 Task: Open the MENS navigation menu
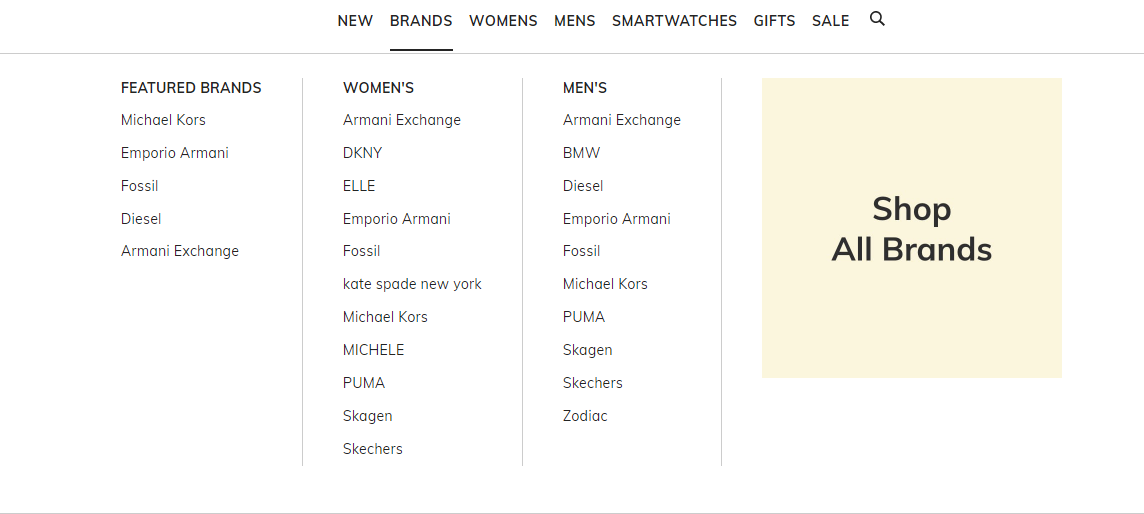click(x=574, y=21)
